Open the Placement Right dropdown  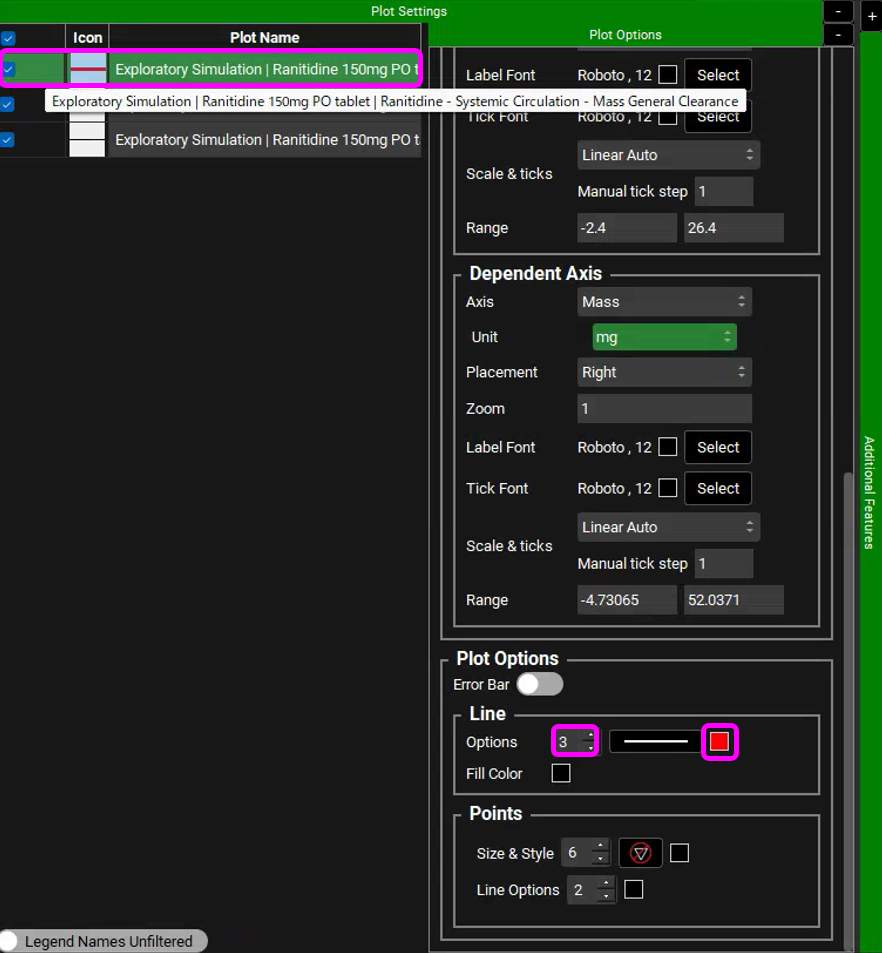[664, 372]
